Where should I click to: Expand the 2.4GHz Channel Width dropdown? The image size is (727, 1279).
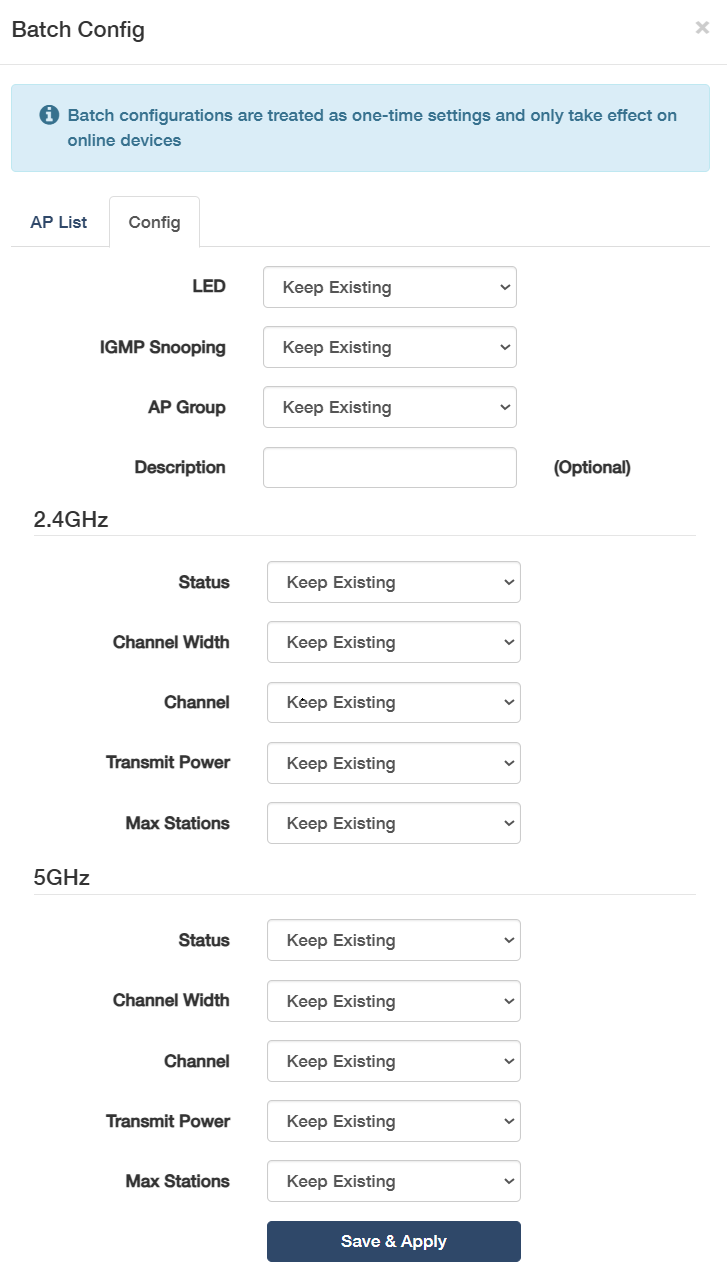click(393, 642)
